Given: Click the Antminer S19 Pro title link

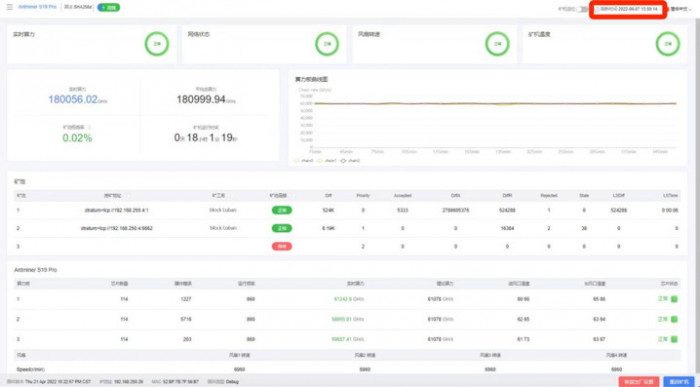Looking at the screenshot, I should 37,7.
